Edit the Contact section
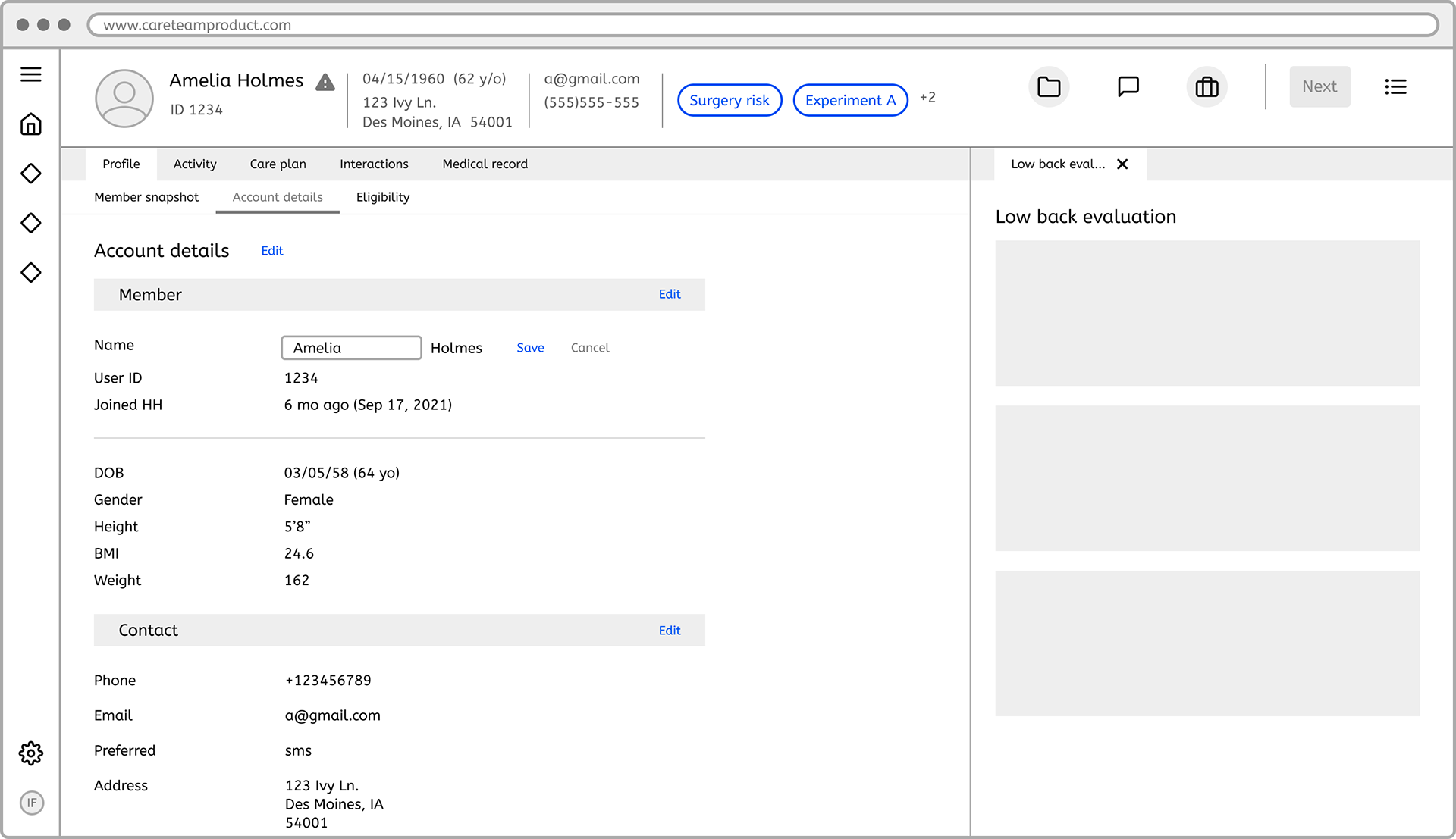Screen dimensions: 1456x839 tap(669, 631)
